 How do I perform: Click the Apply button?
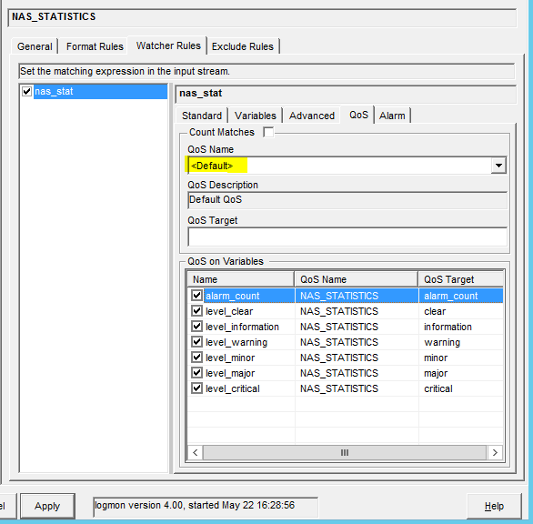47,506
